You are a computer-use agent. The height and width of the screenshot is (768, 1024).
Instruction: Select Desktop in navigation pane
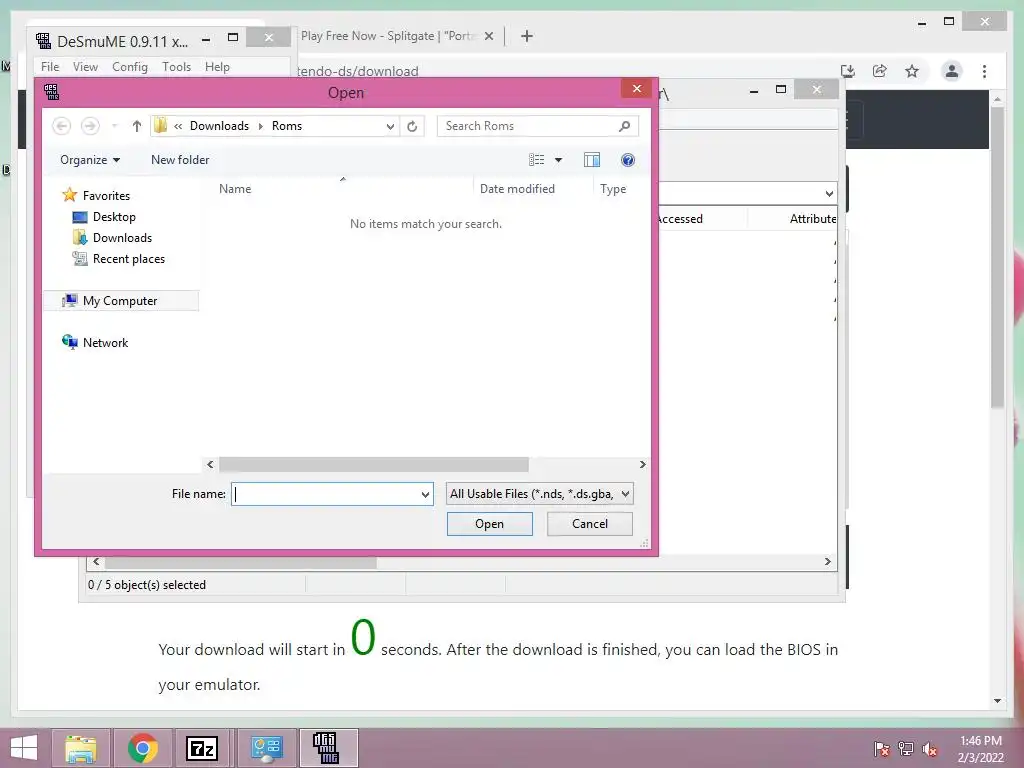[114, 217]
